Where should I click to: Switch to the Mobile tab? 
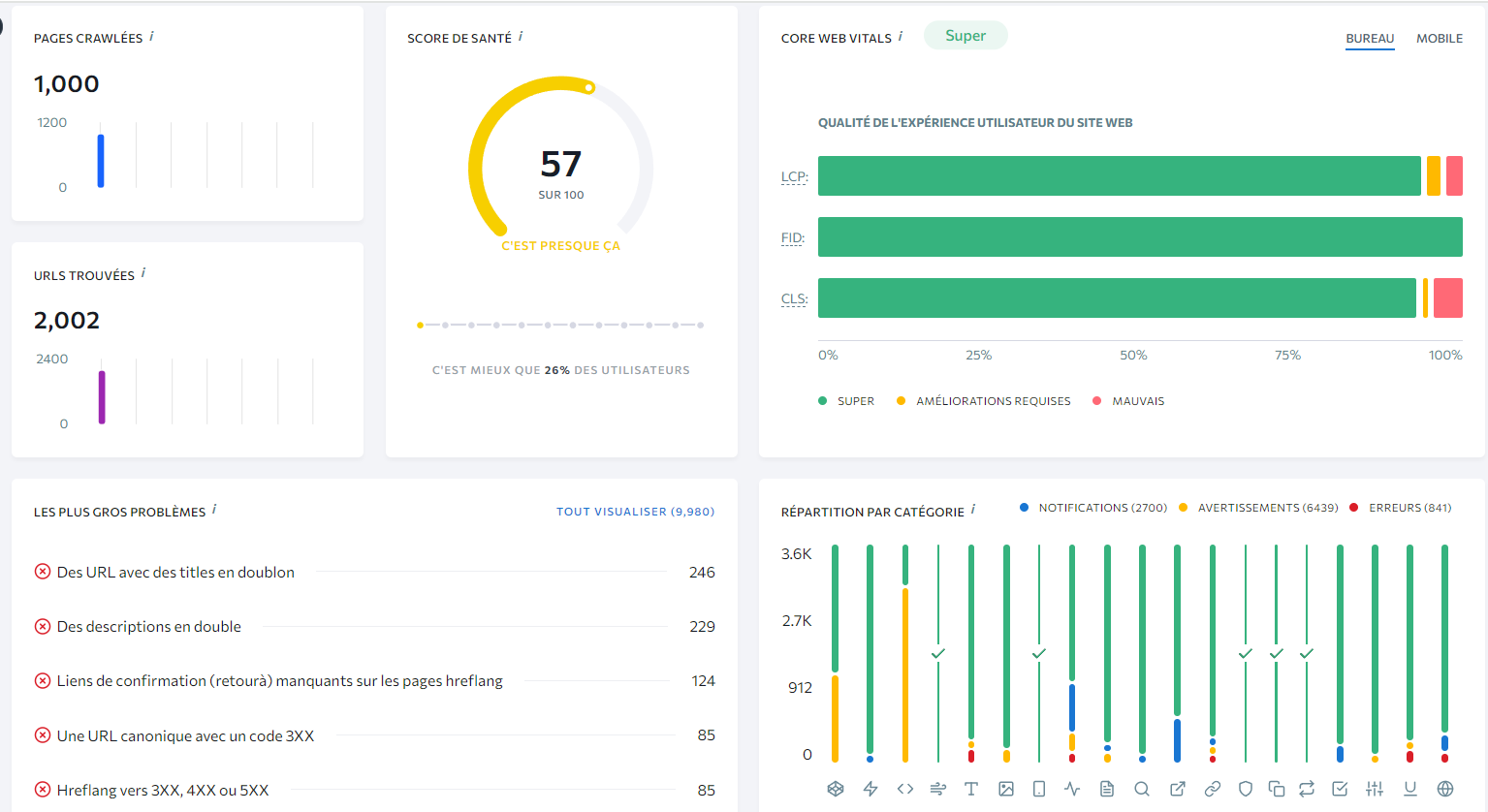click(1440, 39)
